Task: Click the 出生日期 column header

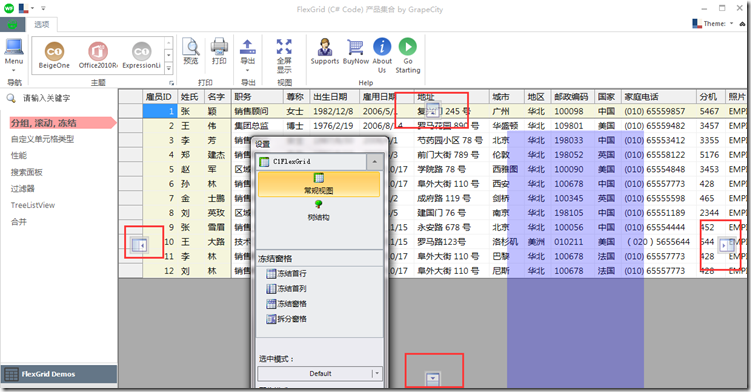Action: tap(334, 97)
